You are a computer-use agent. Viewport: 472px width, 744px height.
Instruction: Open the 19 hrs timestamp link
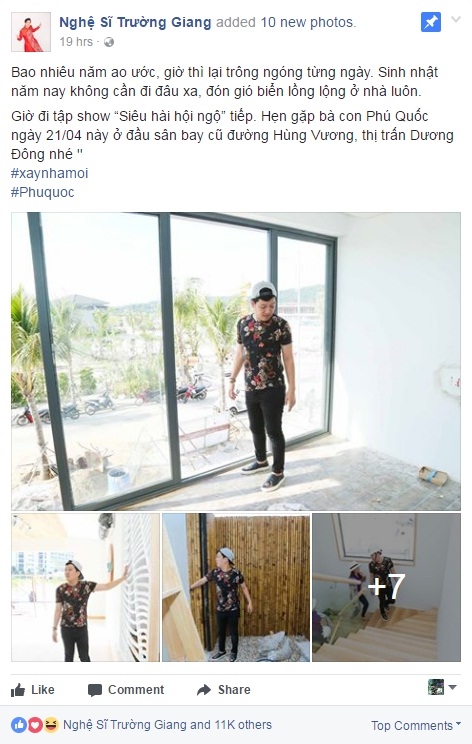76,42
